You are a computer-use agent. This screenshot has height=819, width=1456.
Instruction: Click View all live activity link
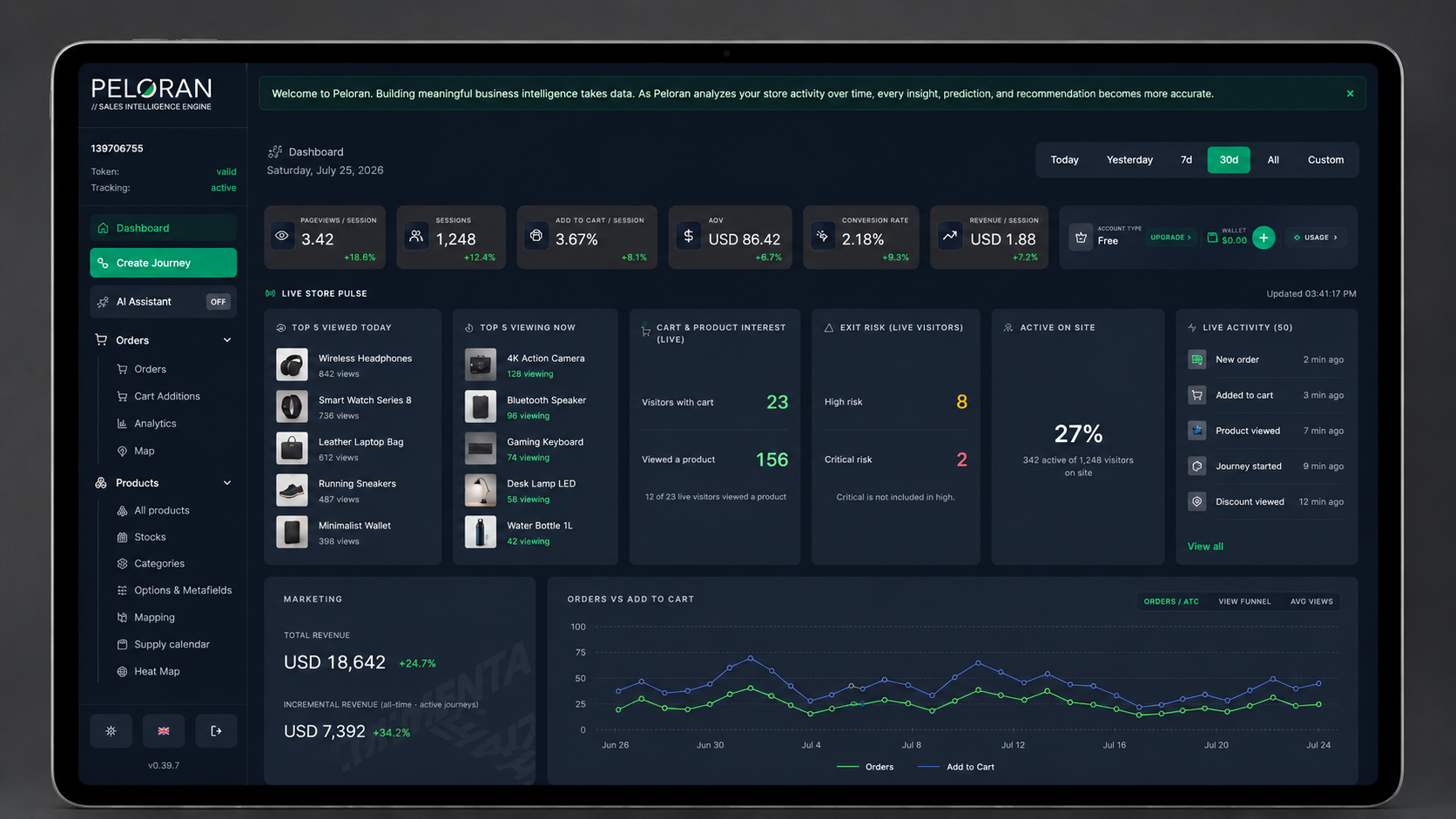[1205, 547]
